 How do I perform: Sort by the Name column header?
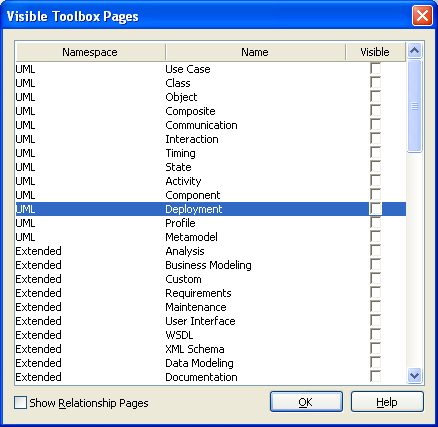pos(255,52)
